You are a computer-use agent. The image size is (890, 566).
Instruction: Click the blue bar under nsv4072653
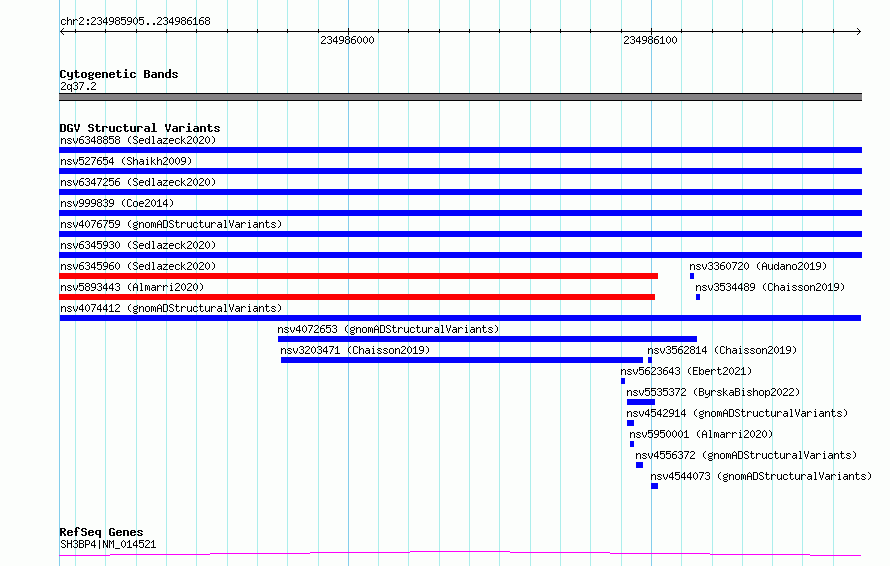[487, 339]
